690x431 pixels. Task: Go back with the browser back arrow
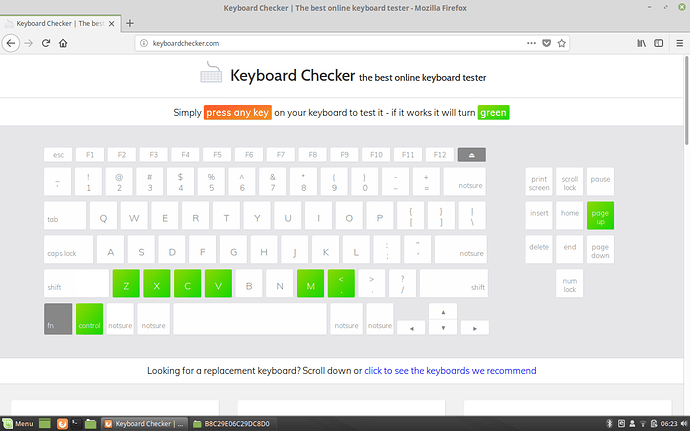(x=11, y=43)
